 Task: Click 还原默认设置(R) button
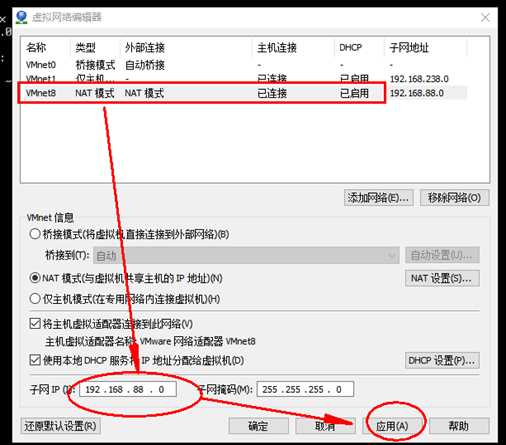pos(60,426)
